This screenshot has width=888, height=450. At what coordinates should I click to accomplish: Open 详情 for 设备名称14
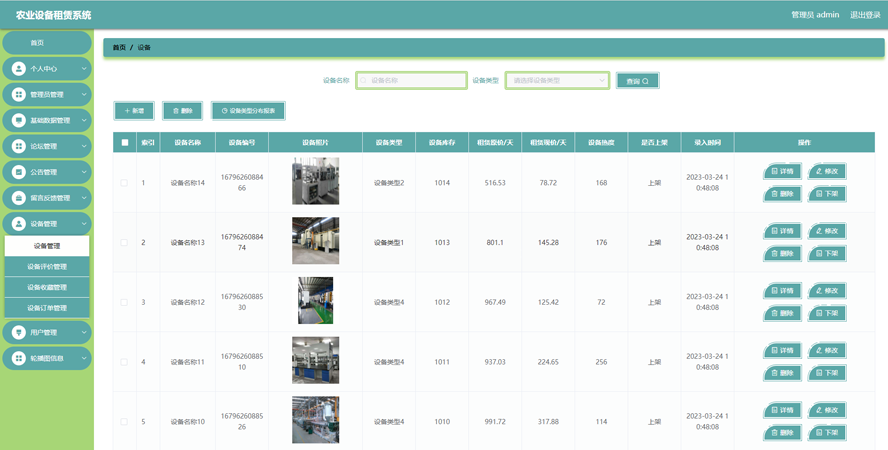tap(782, 171)
